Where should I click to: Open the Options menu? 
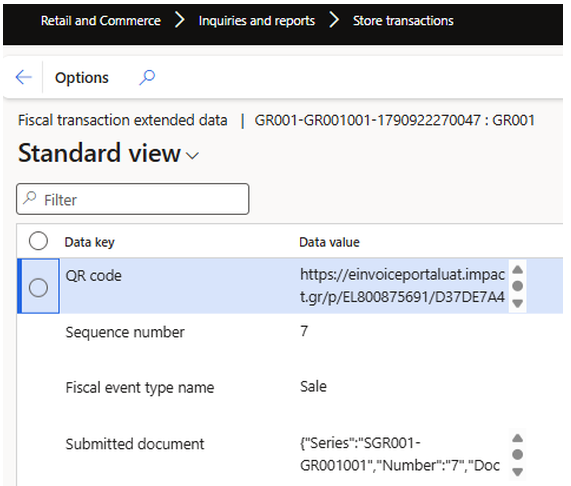(x=82, y=78)
